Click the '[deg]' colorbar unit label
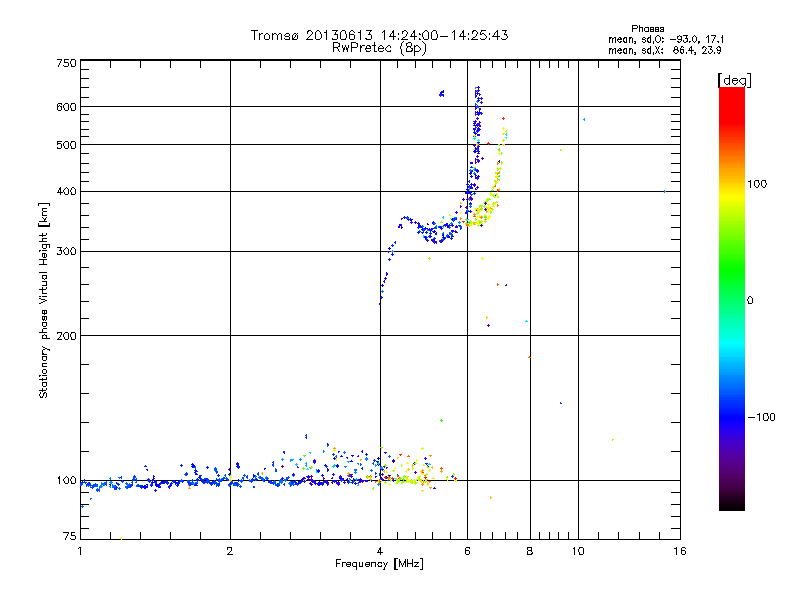Screen dimensions: 800x600 (734, 80)
